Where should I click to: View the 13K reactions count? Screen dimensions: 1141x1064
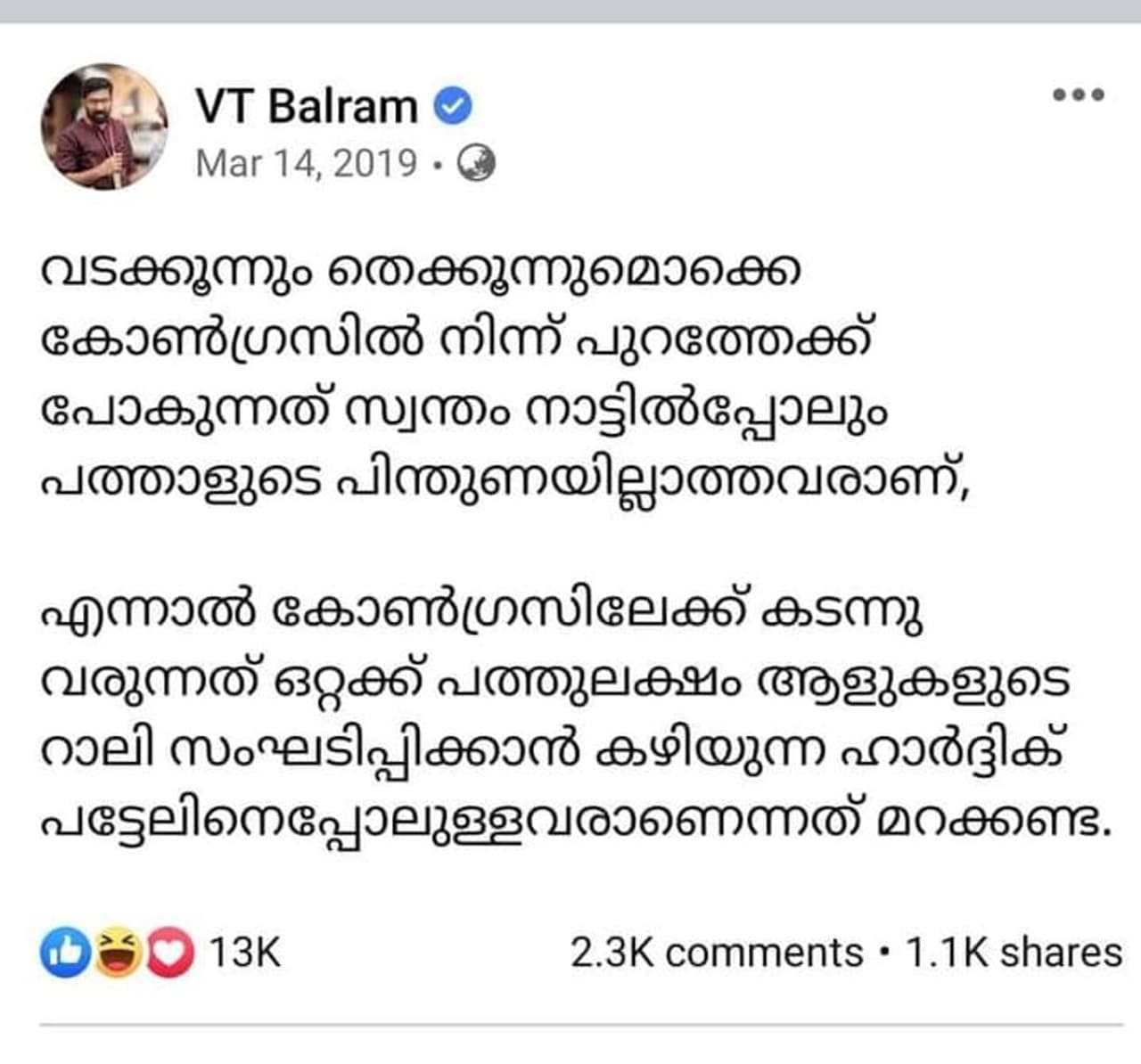[x=244, y=953]
